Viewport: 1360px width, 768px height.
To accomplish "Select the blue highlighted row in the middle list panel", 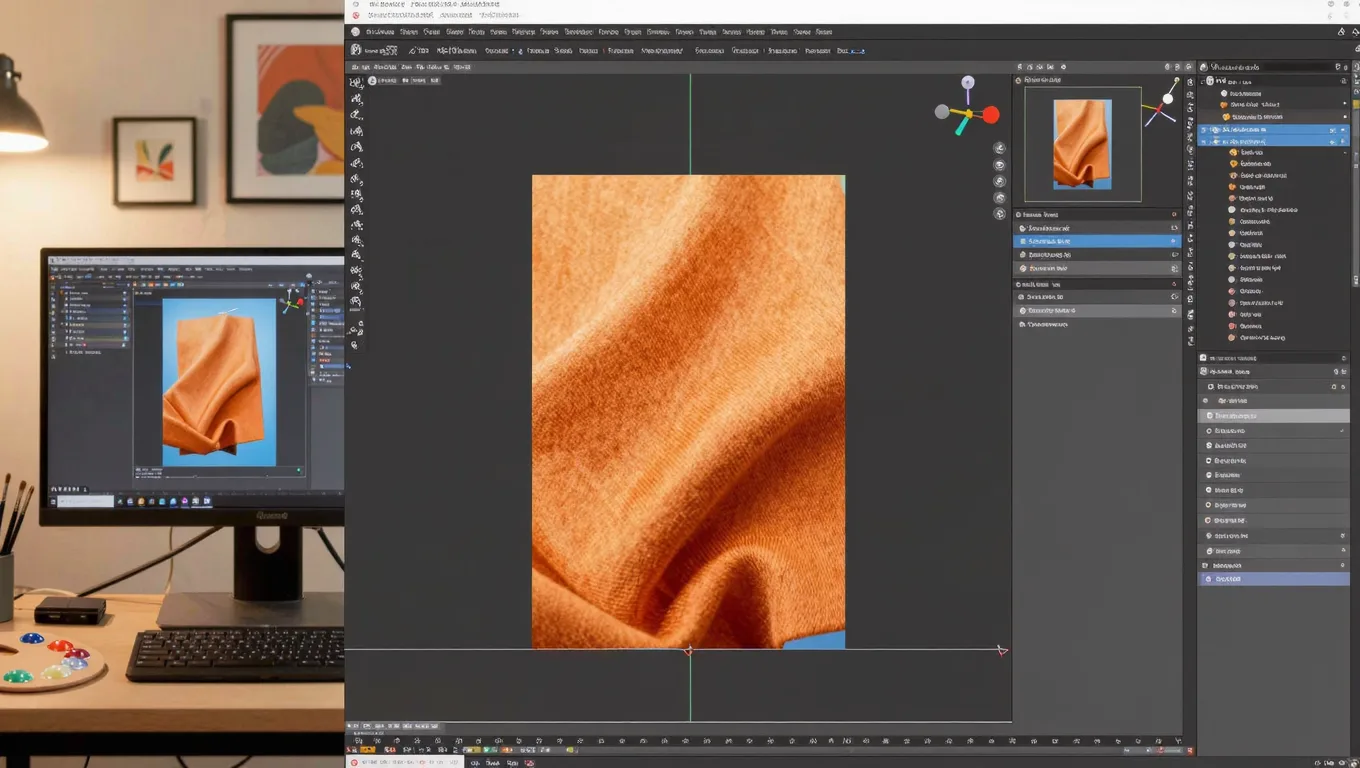I will coord(1097,241).
